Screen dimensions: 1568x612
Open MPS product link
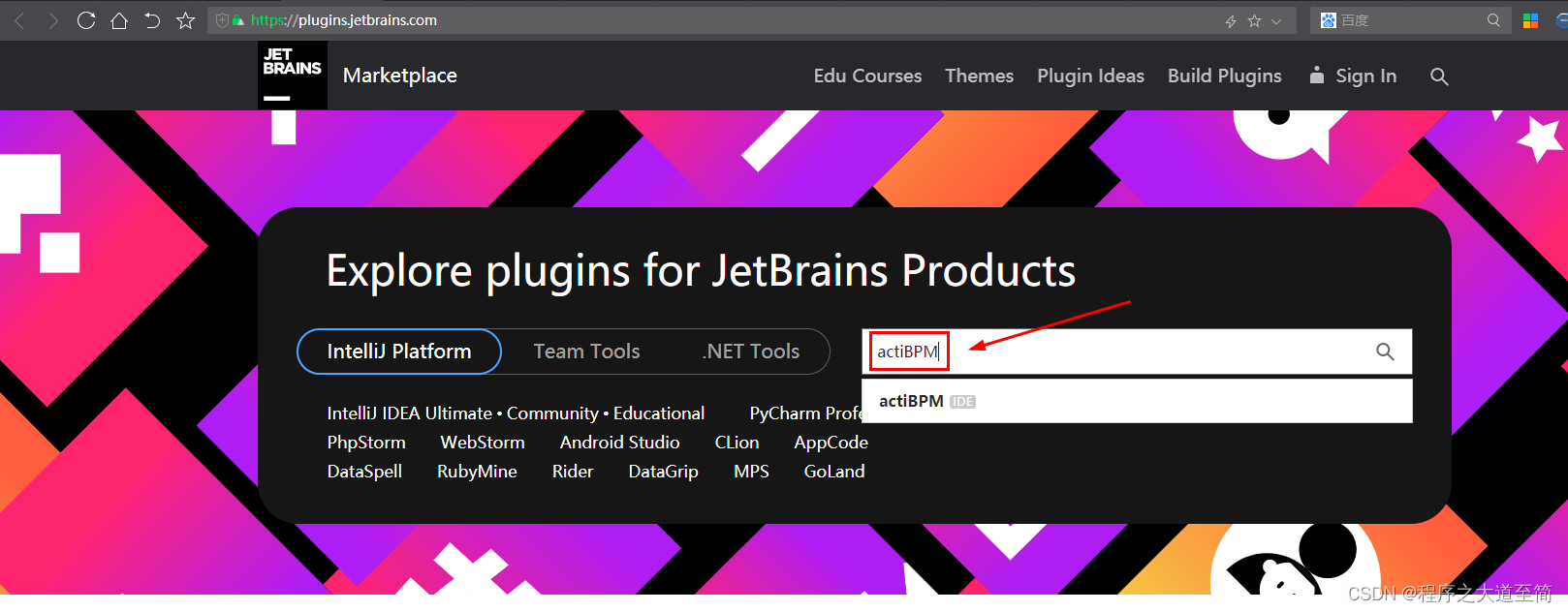pyautogui.click(x=751, y=472)
